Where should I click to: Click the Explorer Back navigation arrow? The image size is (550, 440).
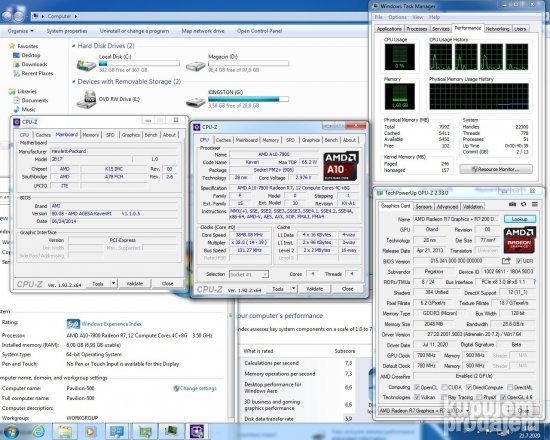coord(8,15)
